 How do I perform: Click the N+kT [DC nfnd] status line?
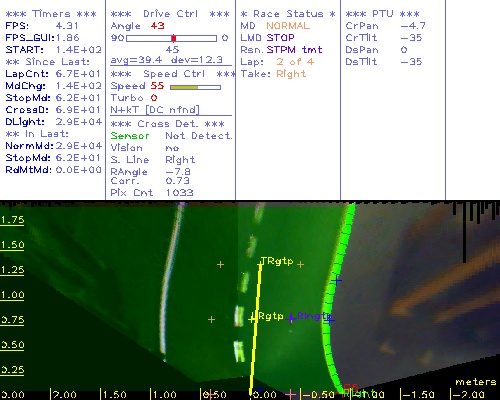tap(155, 110)
